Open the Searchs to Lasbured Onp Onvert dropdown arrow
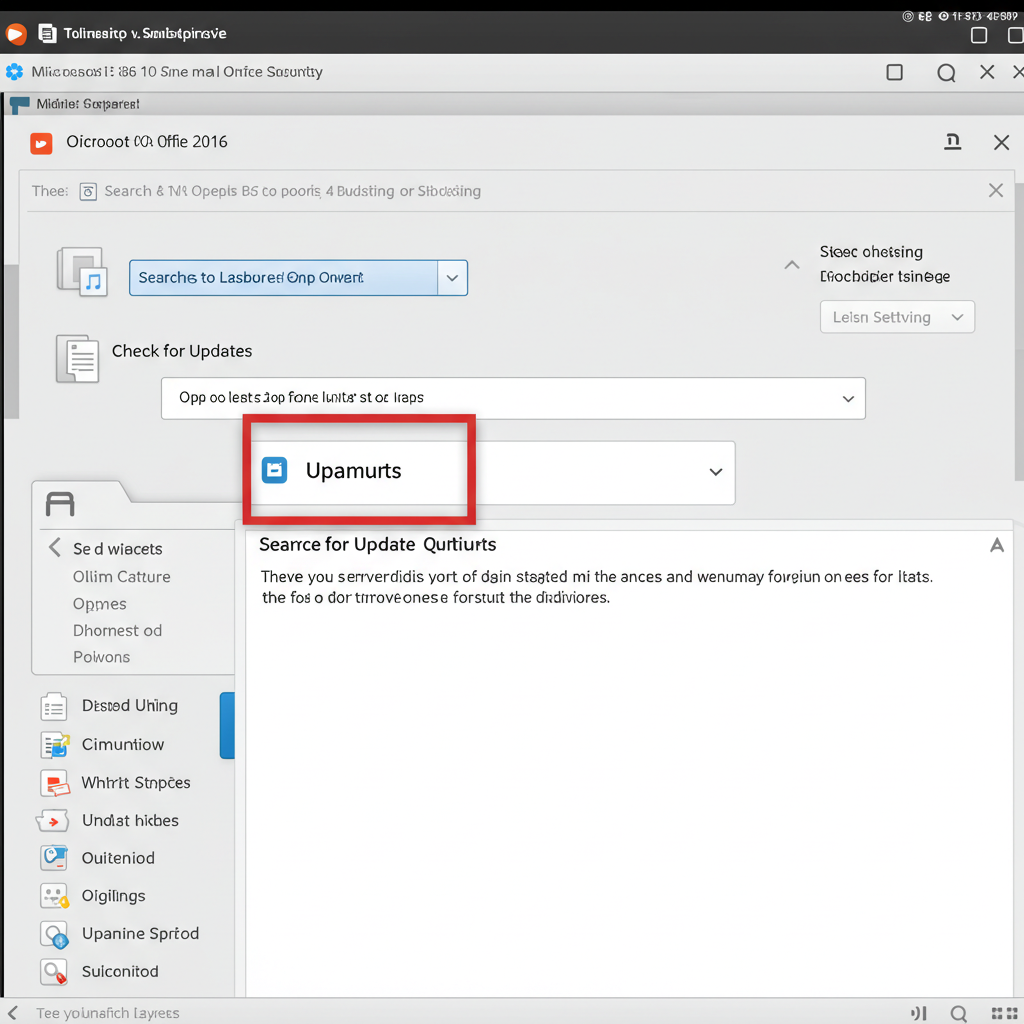The height and width of the screenshot is (1024, 1024). [x=452, y=278]
